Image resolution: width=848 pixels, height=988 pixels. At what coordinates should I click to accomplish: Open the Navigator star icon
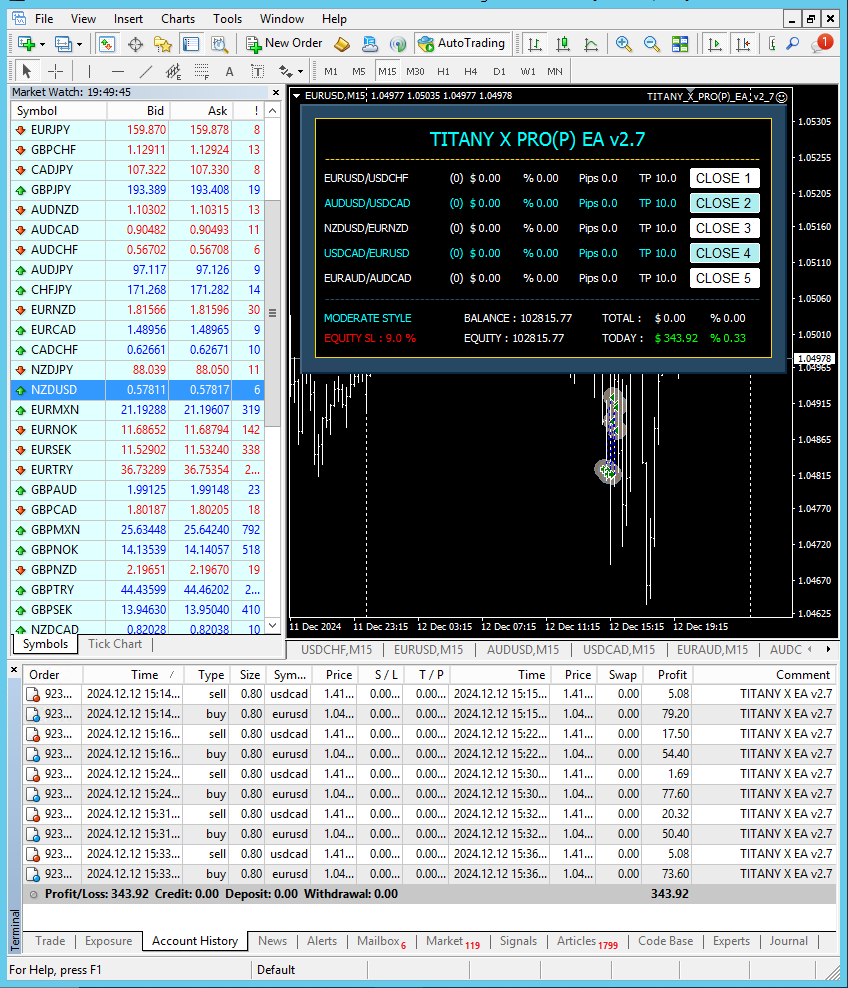(163, 44)
